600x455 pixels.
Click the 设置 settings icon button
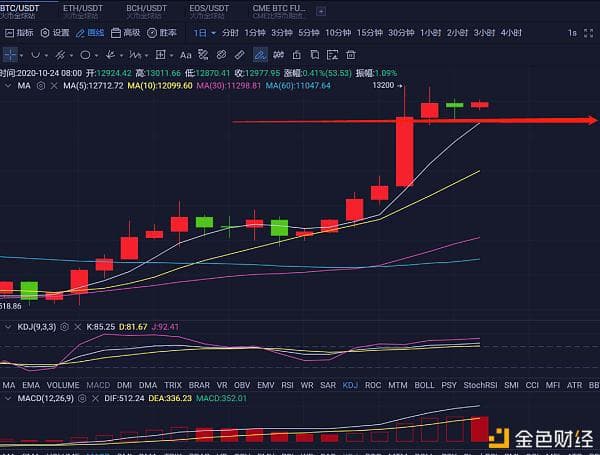[x=55, y=32]
